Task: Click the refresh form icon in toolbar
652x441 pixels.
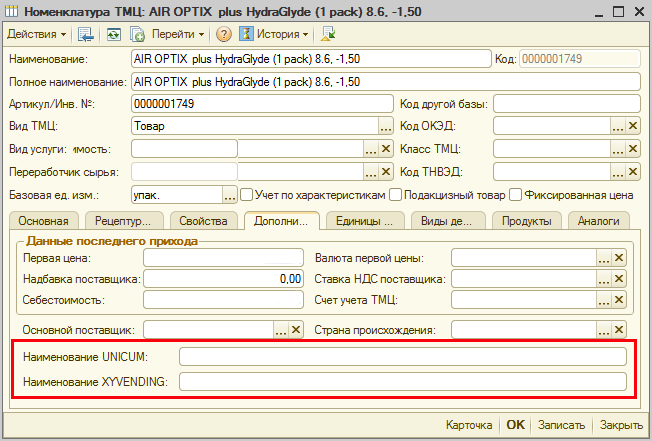Action: click(114, 34)
